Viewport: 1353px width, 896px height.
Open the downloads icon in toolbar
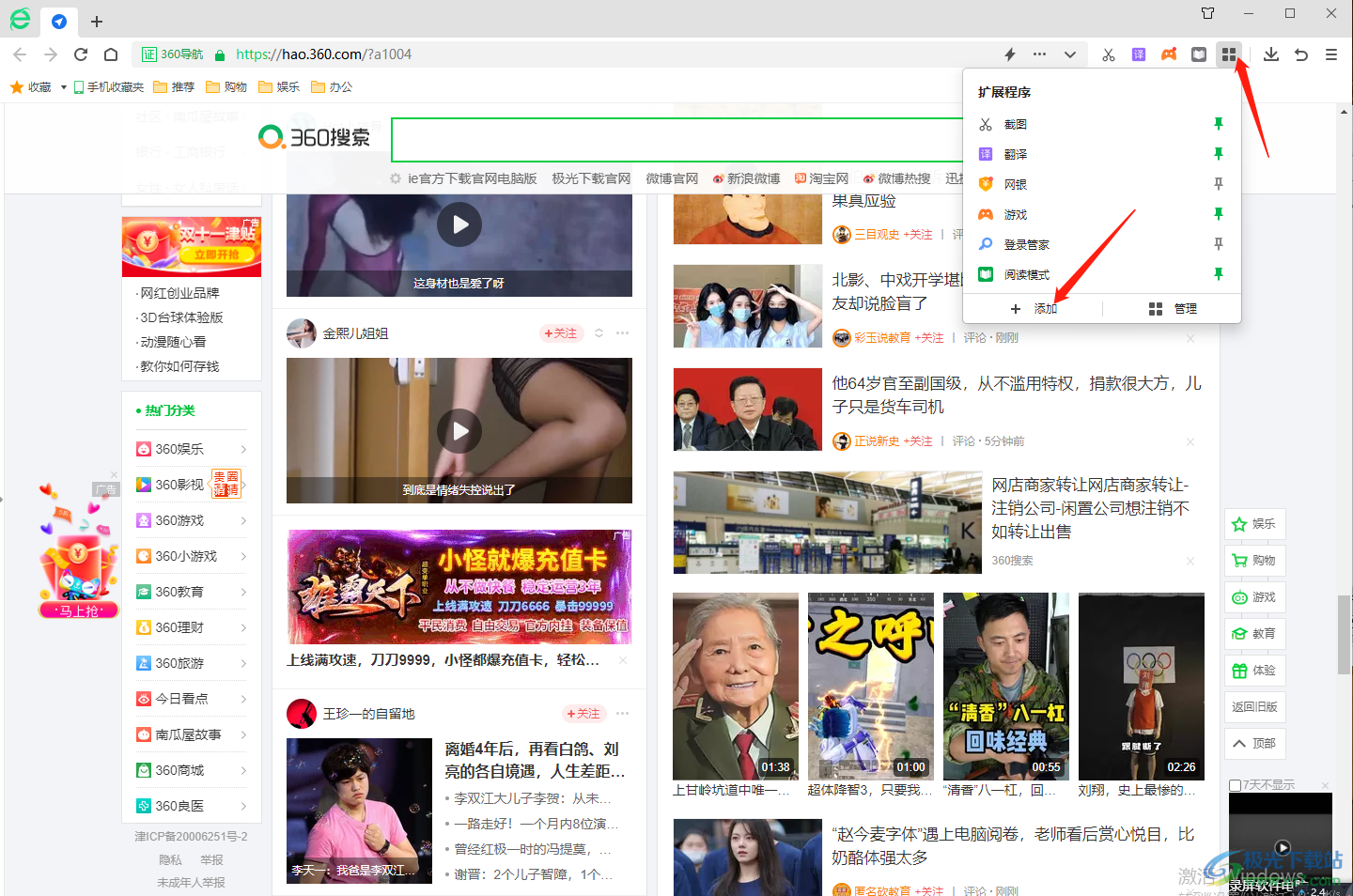coord(1271,54)
